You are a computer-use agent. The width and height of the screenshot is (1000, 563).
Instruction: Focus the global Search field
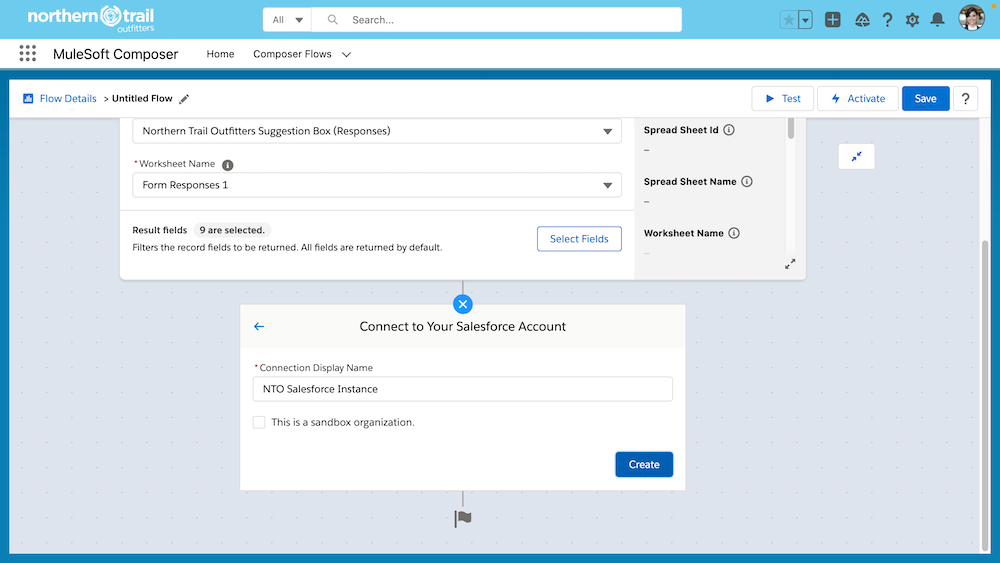(496, 20)
